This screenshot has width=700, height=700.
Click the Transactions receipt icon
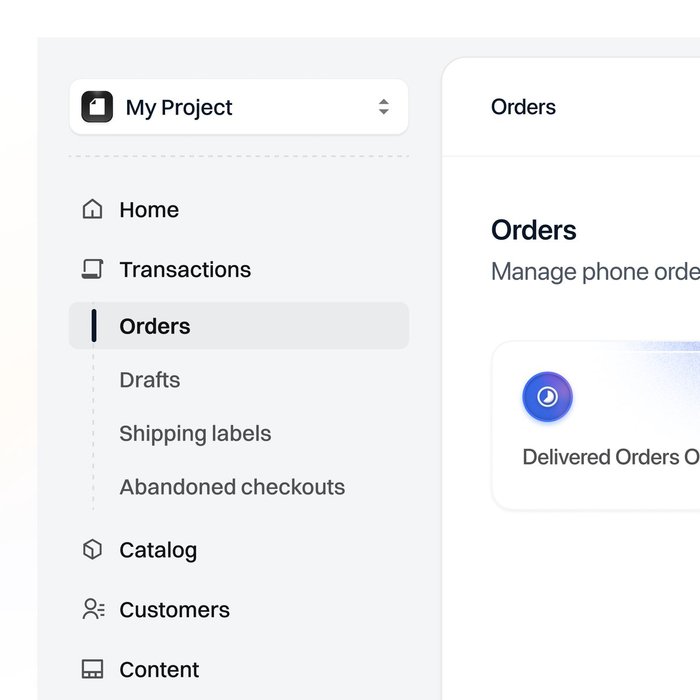point(93,269)
